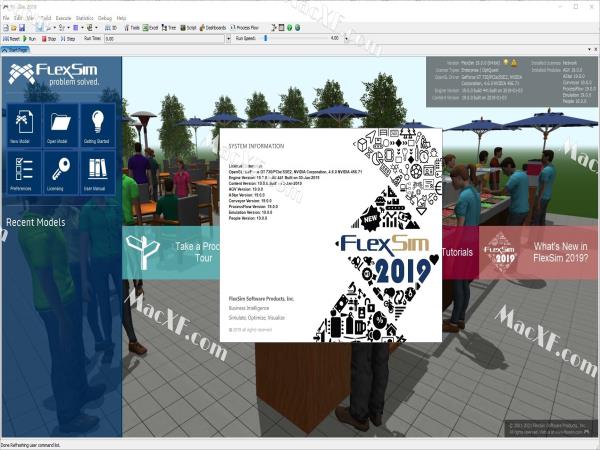The width and height of the screenshot is (600, 450).
Task: Click the Run Speed value 4.00
Action: pos(334,38)
